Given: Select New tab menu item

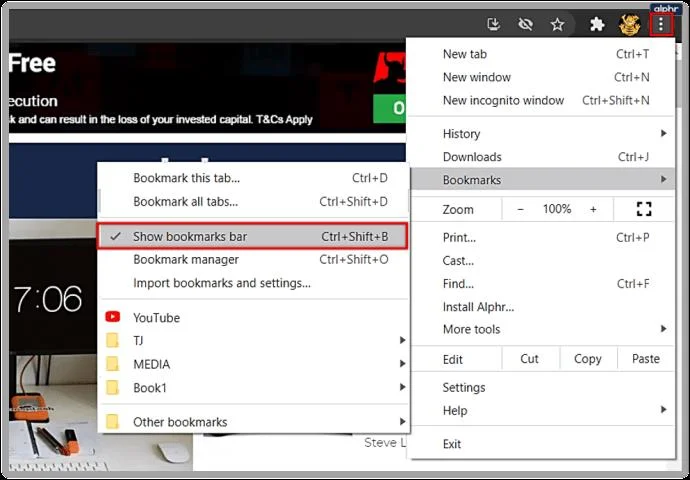Looking at the screenshot, I should coord(542,54).
